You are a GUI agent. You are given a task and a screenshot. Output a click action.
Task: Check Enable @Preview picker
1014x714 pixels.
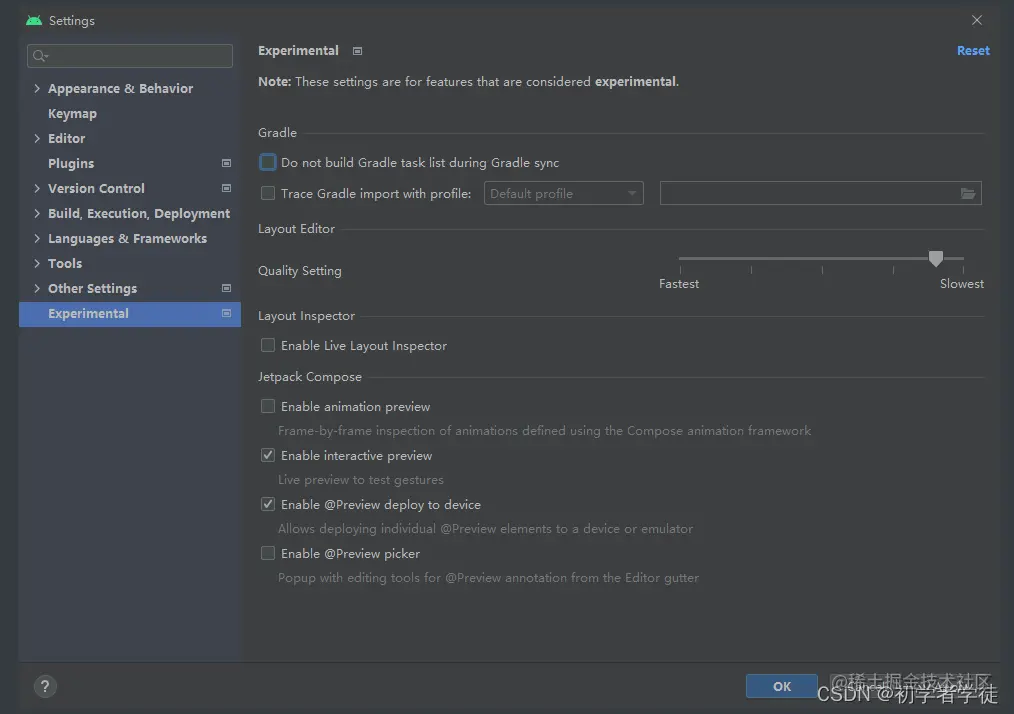[268, 553]
